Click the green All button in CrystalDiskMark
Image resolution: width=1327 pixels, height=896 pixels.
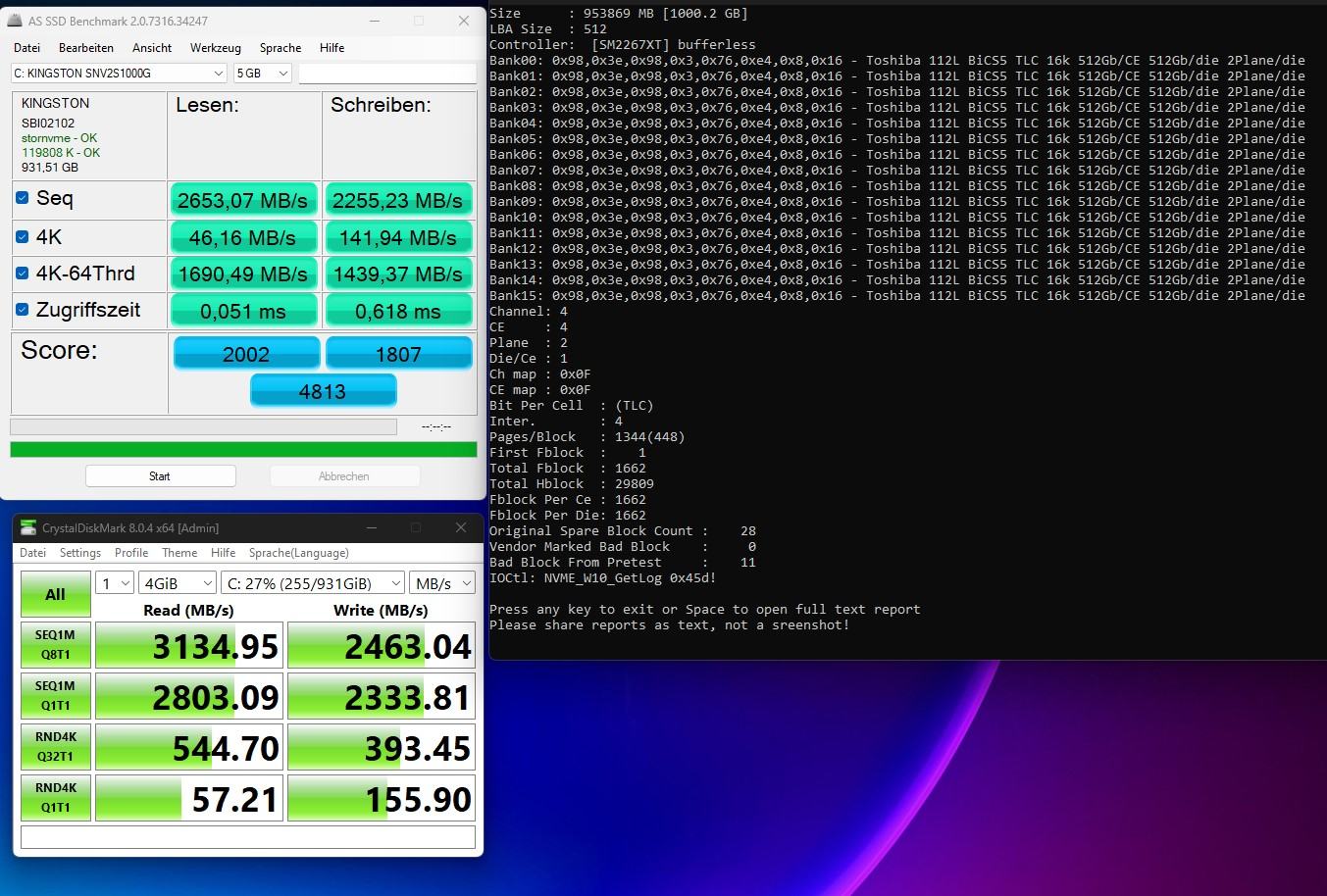[x=56, y=594]
